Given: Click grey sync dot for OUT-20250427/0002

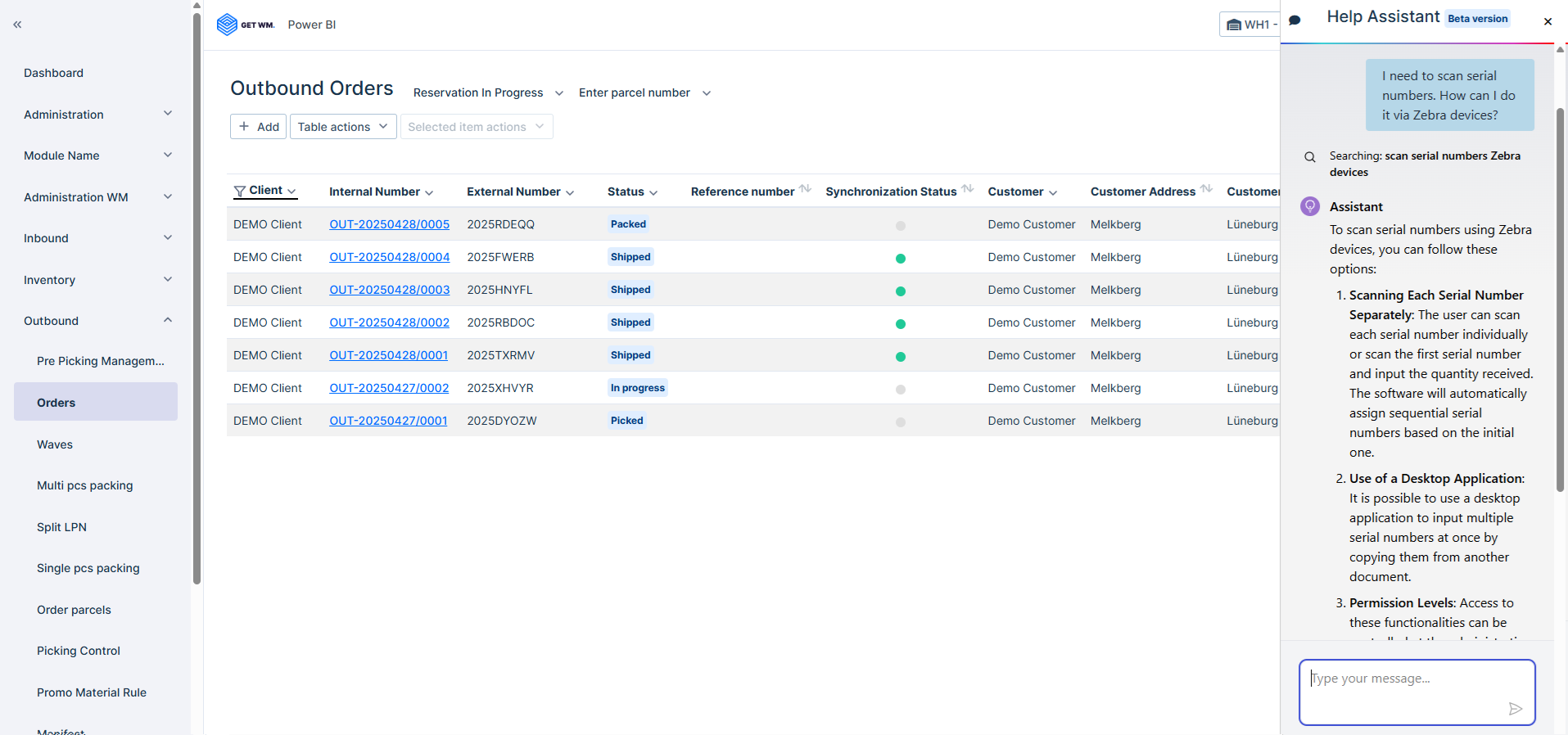Looking at the screenshot, I should [901, 390].
